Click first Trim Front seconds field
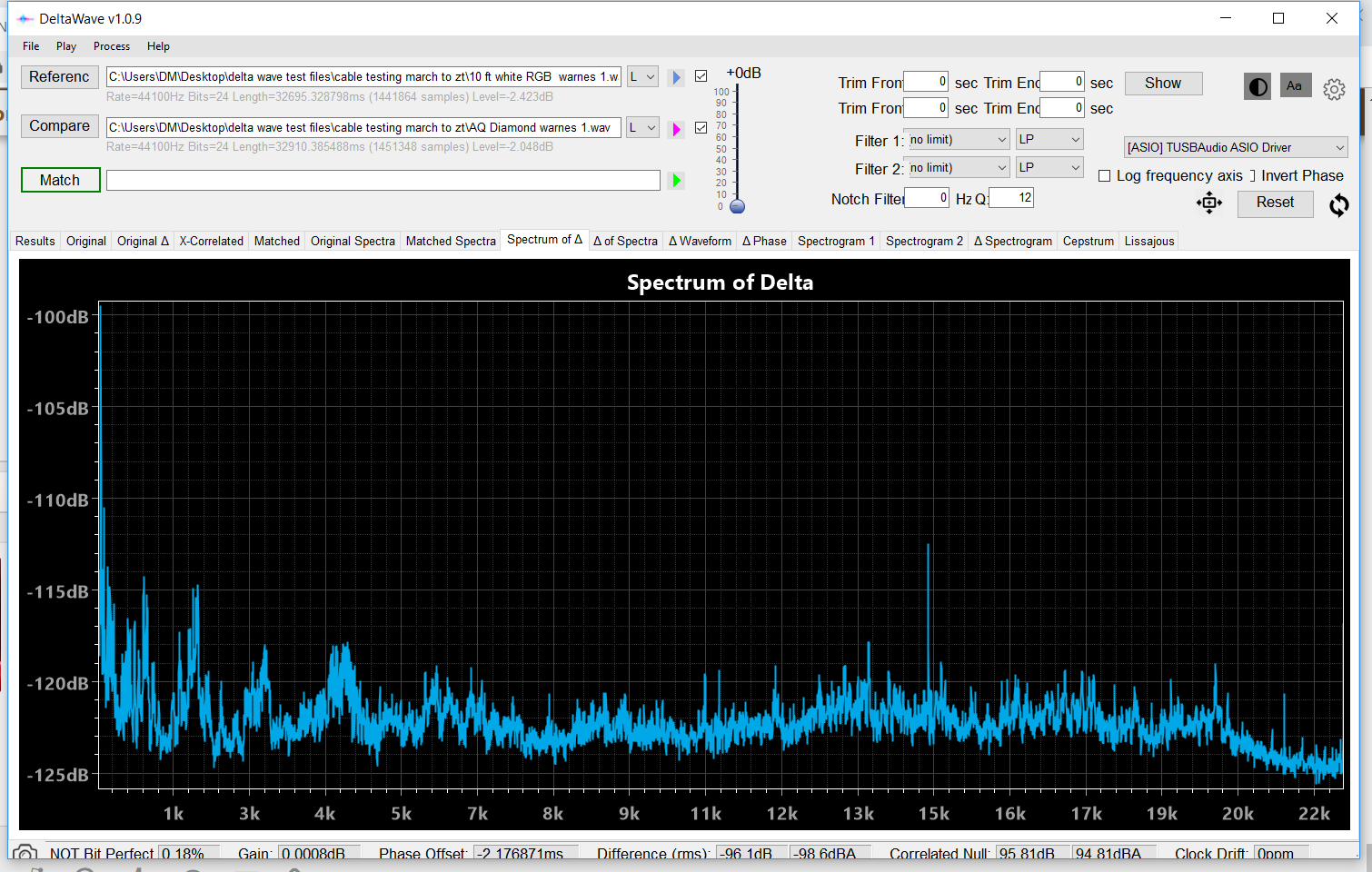This screenshot has height=872, width=1372. (x=926, y=82)
